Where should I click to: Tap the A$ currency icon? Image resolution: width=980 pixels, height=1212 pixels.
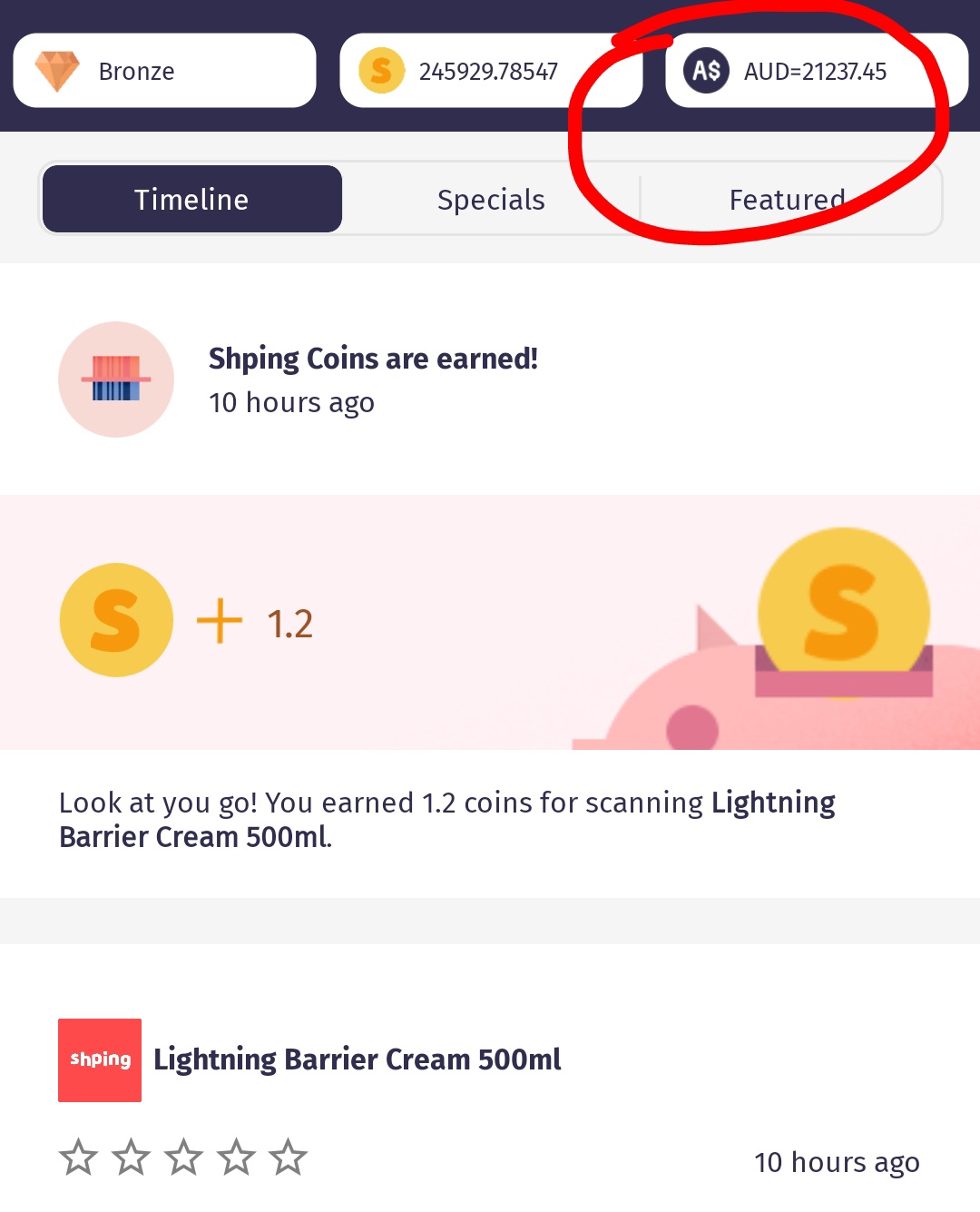pos(706,71)
